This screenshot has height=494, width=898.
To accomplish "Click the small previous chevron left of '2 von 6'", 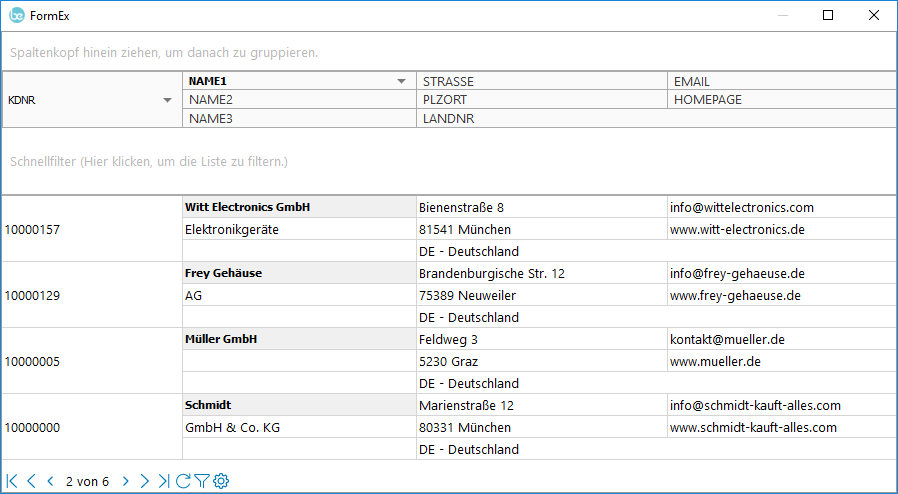I will pyautogui.click(x=50, y=481).
